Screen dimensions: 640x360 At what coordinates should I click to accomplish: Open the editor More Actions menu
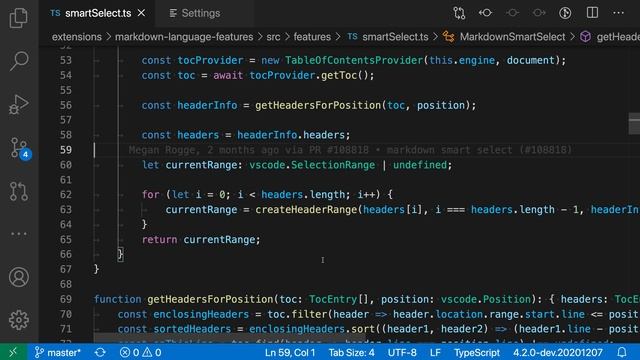point(618,13)
